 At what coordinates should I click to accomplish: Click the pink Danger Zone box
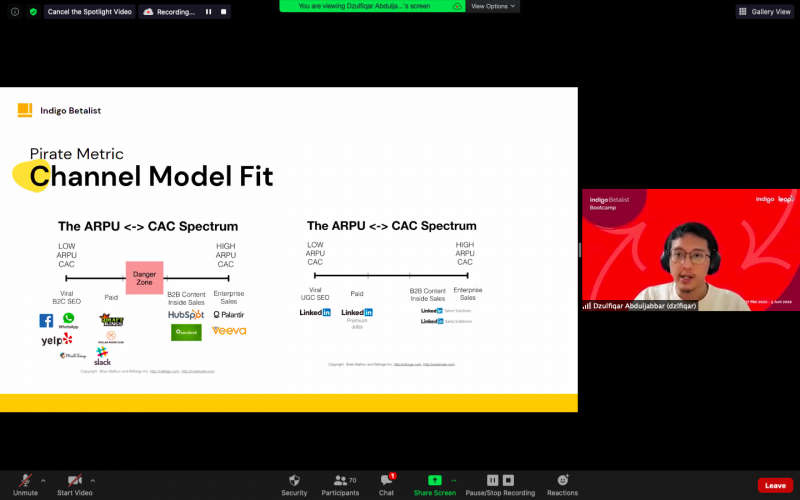pos(144,278)
